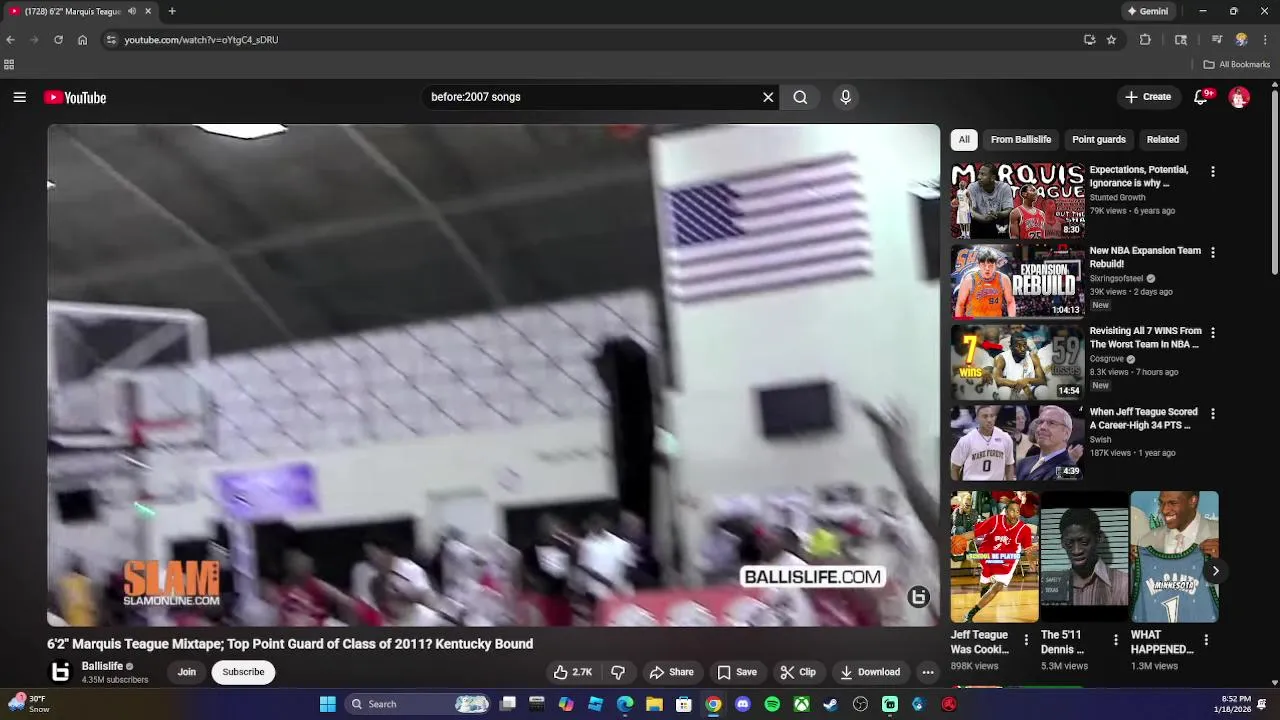Open Steam from the taskbar
The image size is (1280, 720).
pyautogui.click(x=830, y=704)
